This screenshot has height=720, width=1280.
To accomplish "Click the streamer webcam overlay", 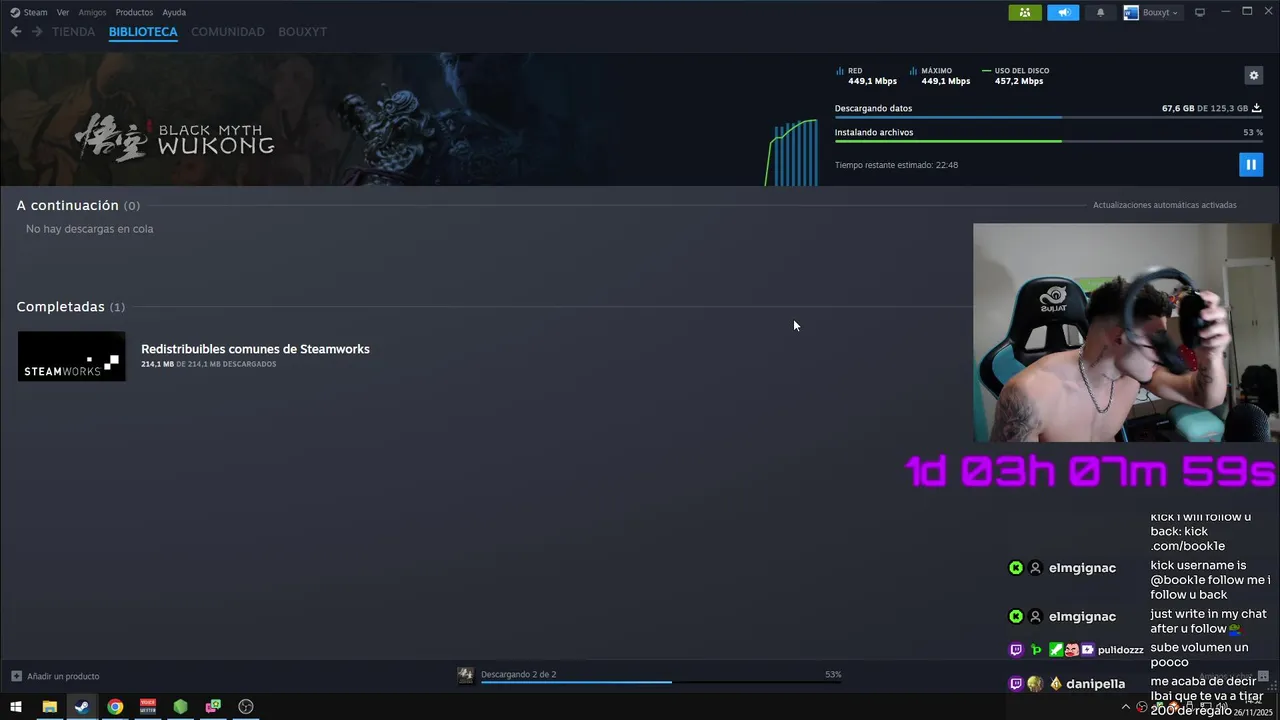I will (x=1126, y=332).
